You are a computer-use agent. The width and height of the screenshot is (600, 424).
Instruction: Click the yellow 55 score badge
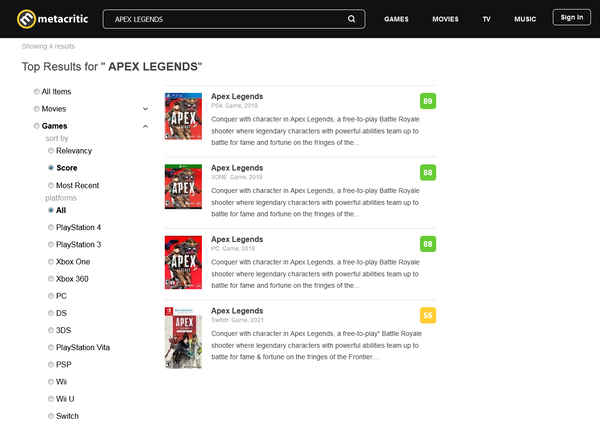point(428,315)
